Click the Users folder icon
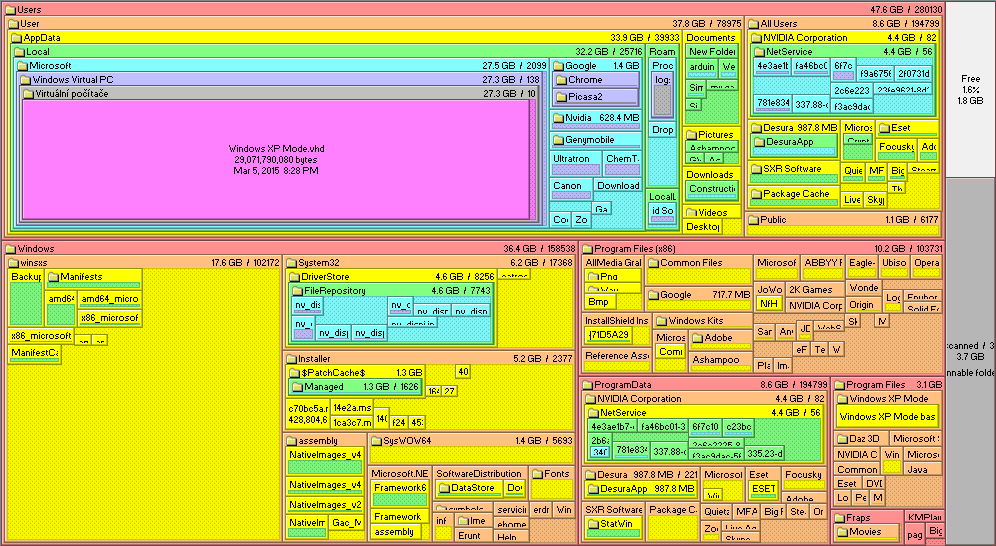This screenshot has width=996, height=546. tap(9, 10)
